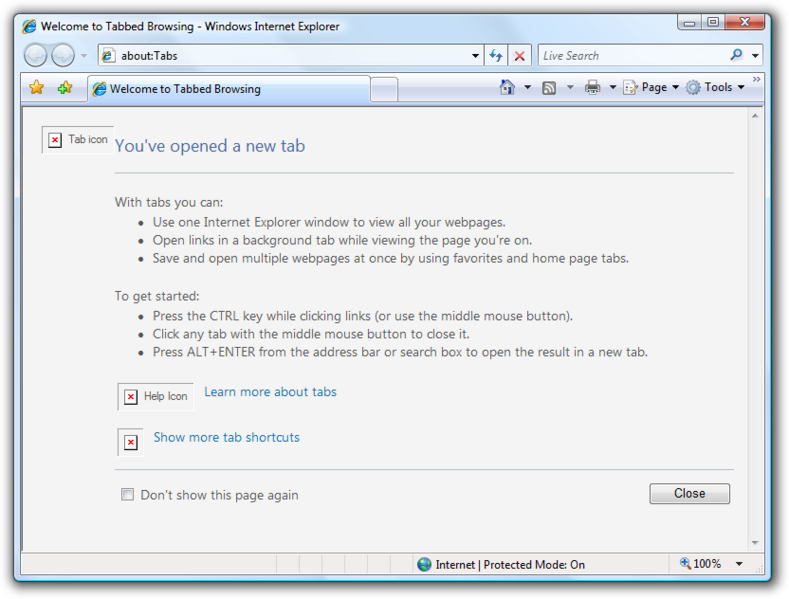The height and width of the screenshot is (599, 789).
Task: Run search with the magnifier icon
Action: tap(737, 55)
